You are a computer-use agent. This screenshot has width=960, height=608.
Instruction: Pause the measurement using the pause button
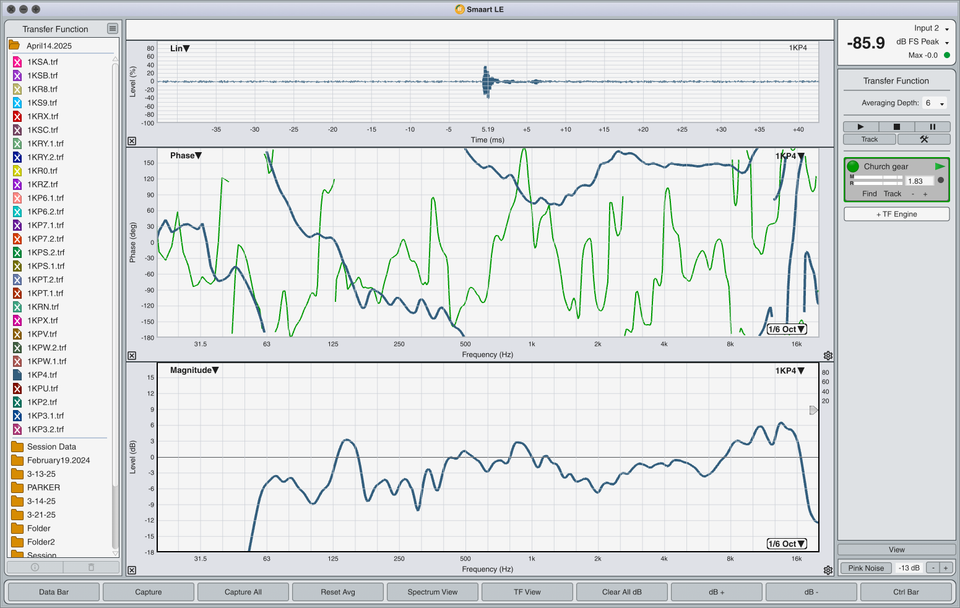(x=932, y=127)
